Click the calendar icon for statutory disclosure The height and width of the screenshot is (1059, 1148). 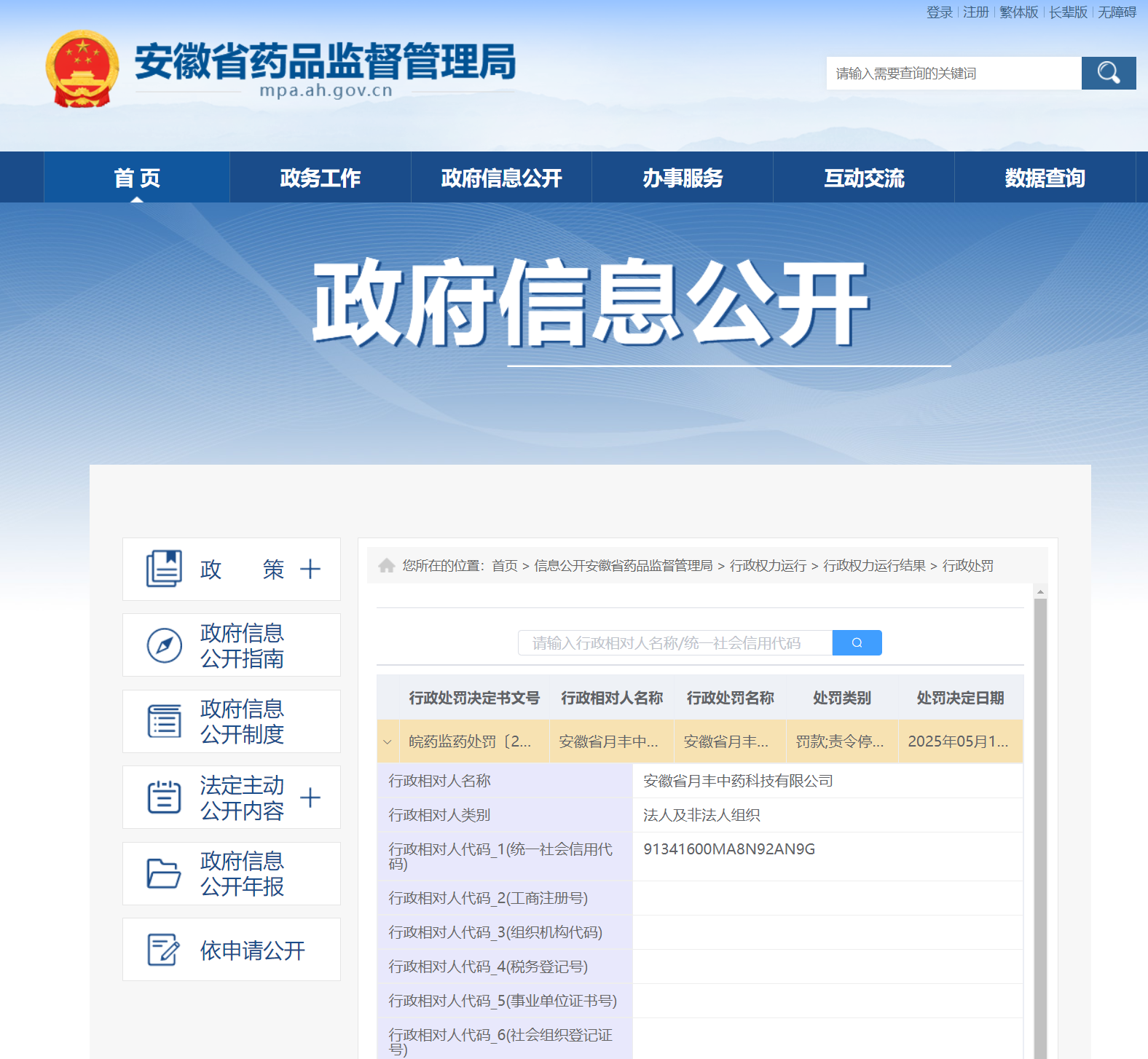pos(165,797)
